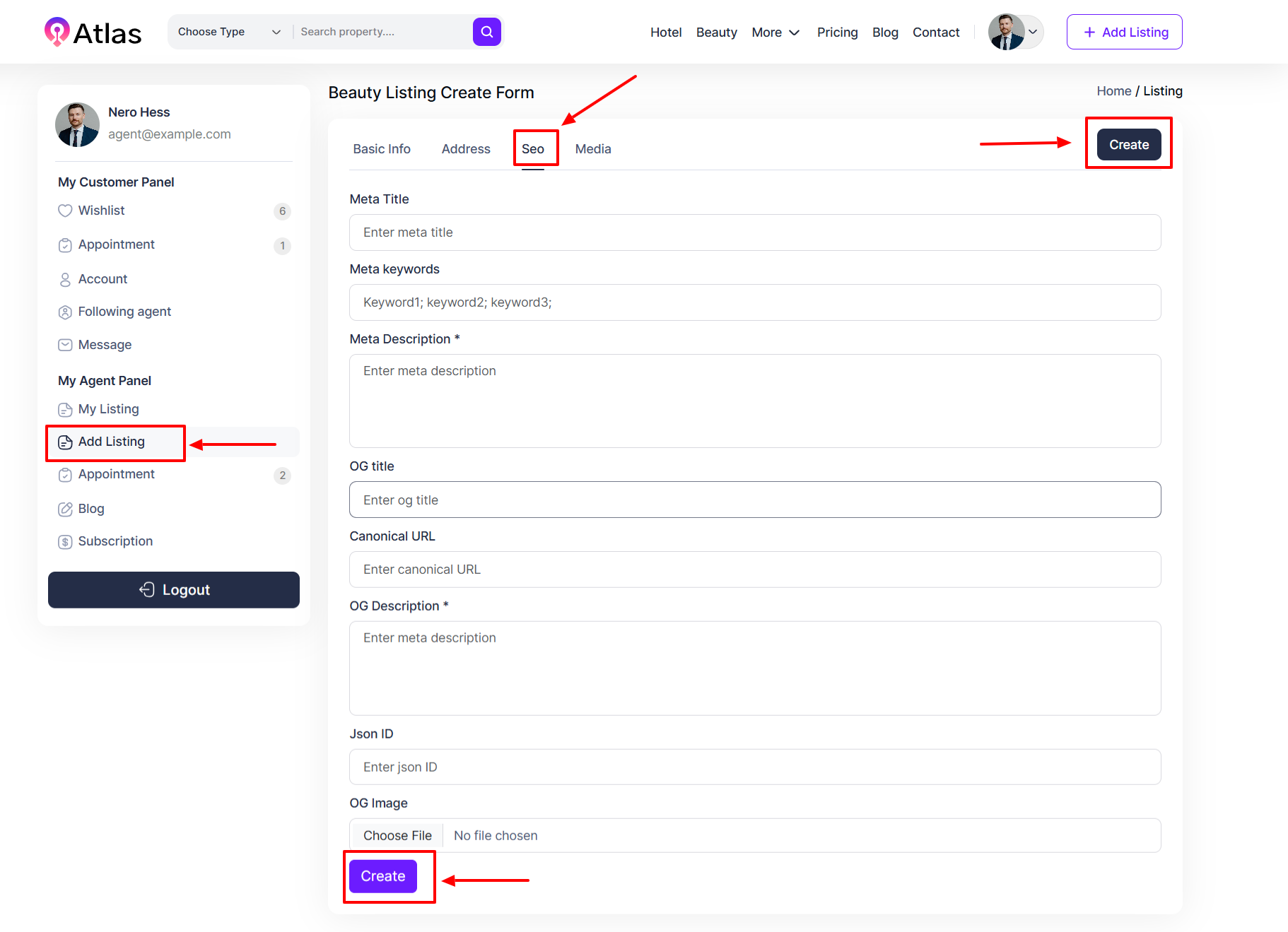
Task: Open the Address tab
Action: (x=465, y=149)
